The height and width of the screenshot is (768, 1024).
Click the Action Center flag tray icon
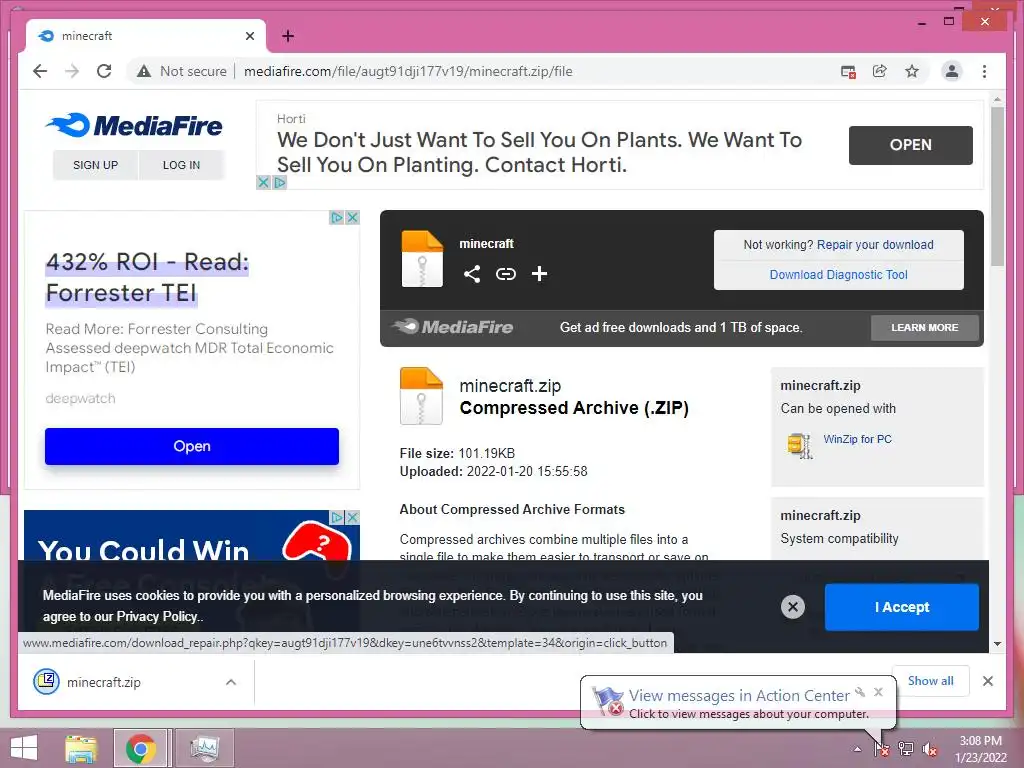[882, 749]
